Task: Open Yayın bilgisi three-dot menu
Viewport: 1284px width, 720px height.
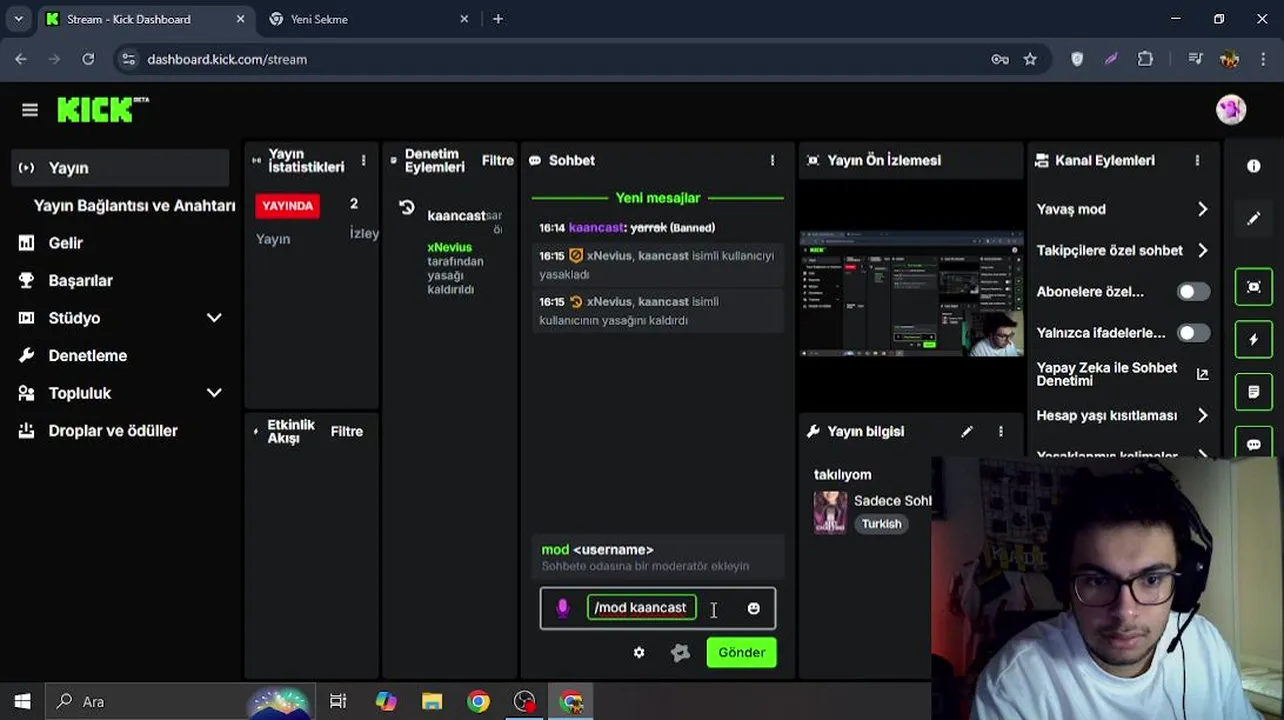Action: click(x=1000, y=431)
